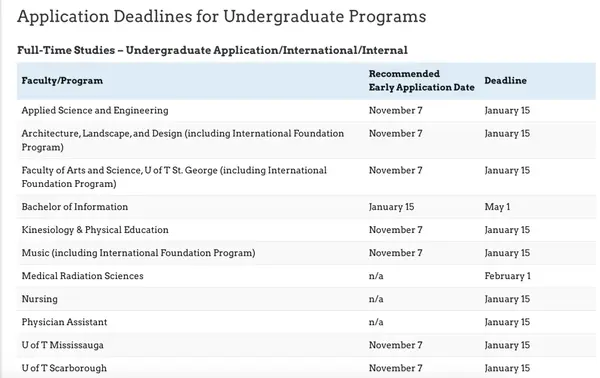The height and width of the screenshot is (378, 600).
Task: Click Architecture, Landscape, and Design program text
Action: pyautogui.click(x=183, y=140)
